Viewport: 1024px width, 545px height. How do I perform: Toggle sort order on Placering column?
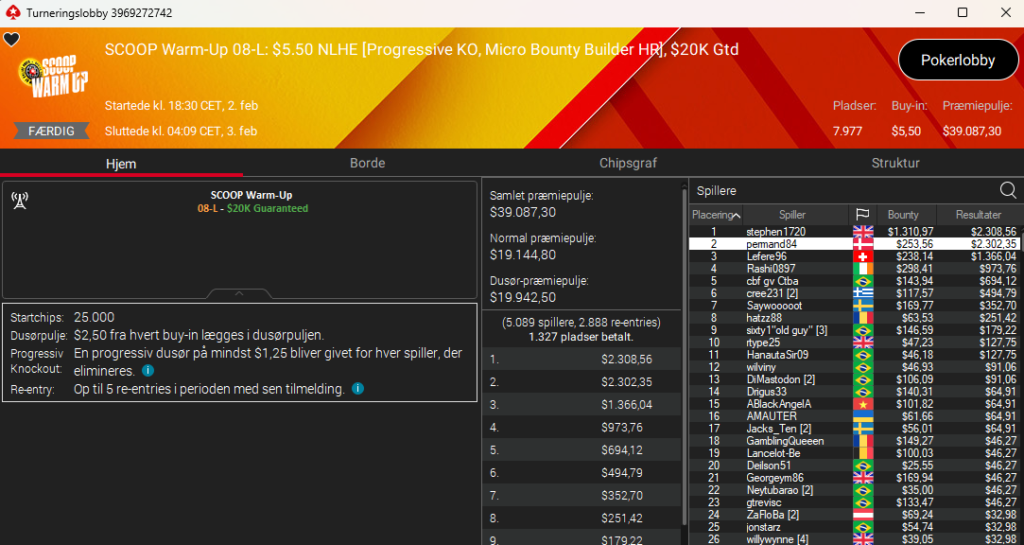[x=716, y=215]
